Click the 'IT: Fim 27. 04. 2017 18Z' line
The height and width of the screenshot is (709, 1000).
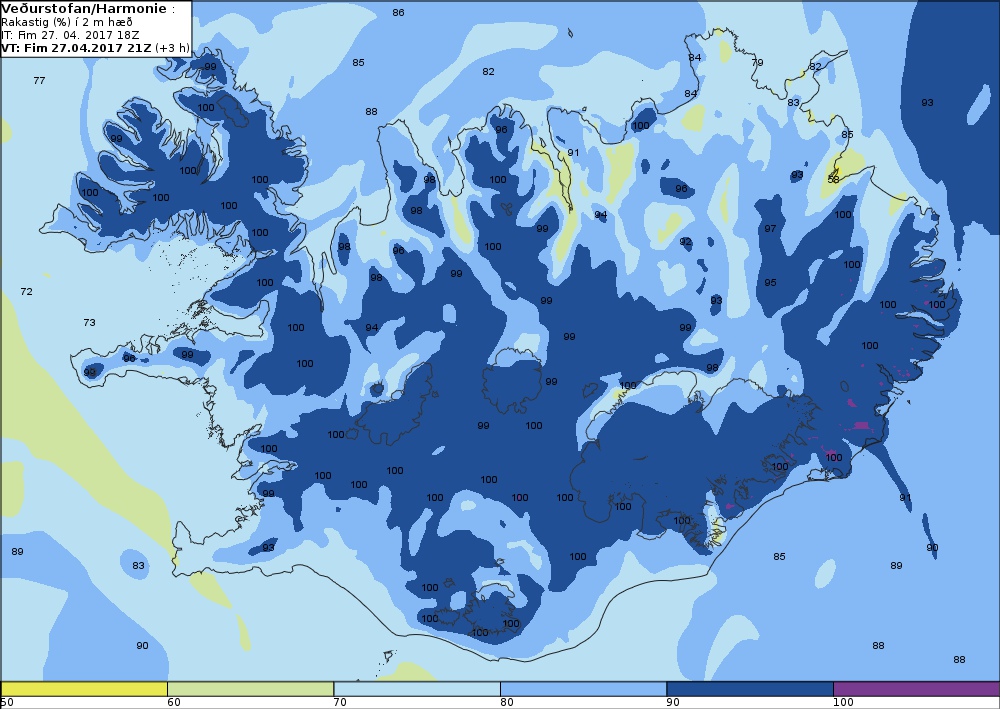point(70,35)
